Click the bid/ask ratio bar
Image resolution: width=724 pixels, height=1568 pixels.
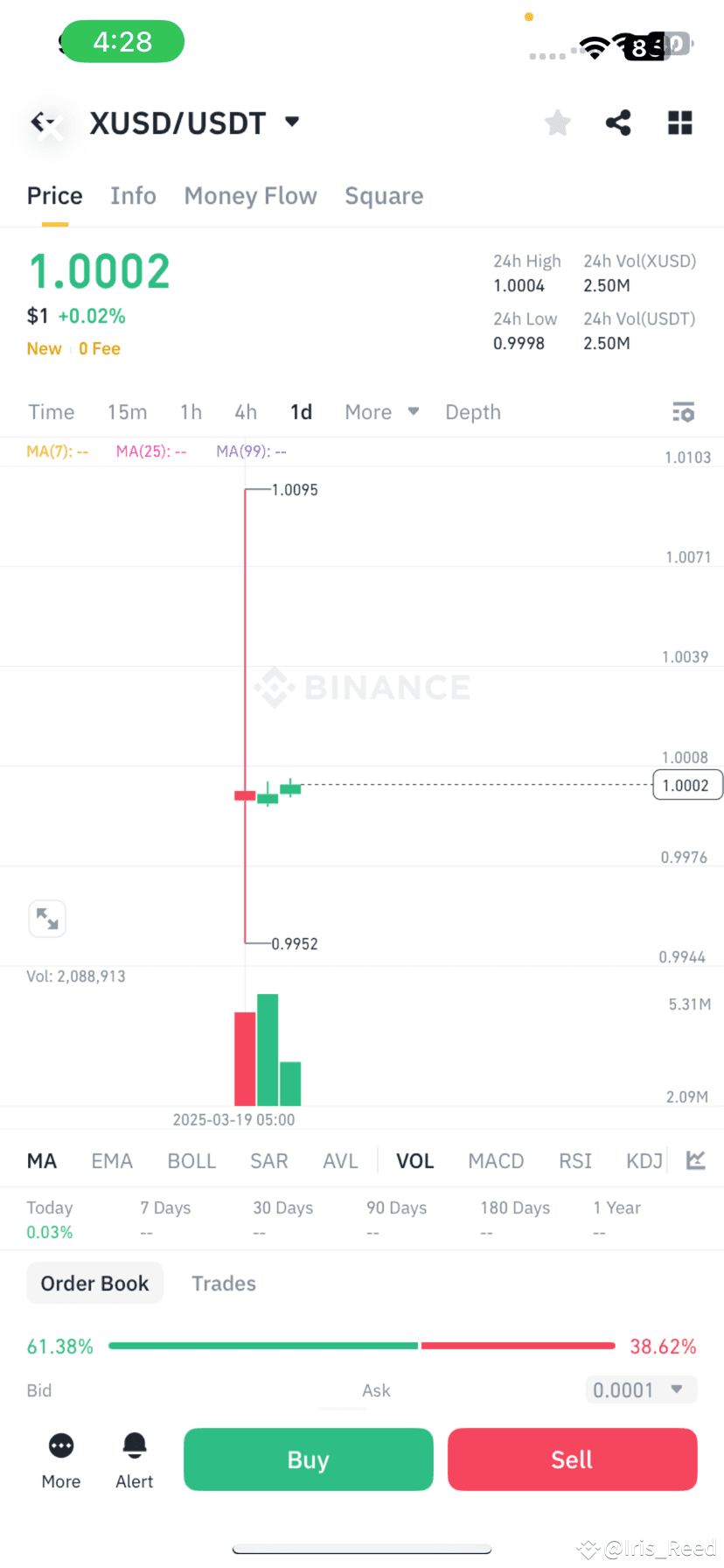(362, 1346)
